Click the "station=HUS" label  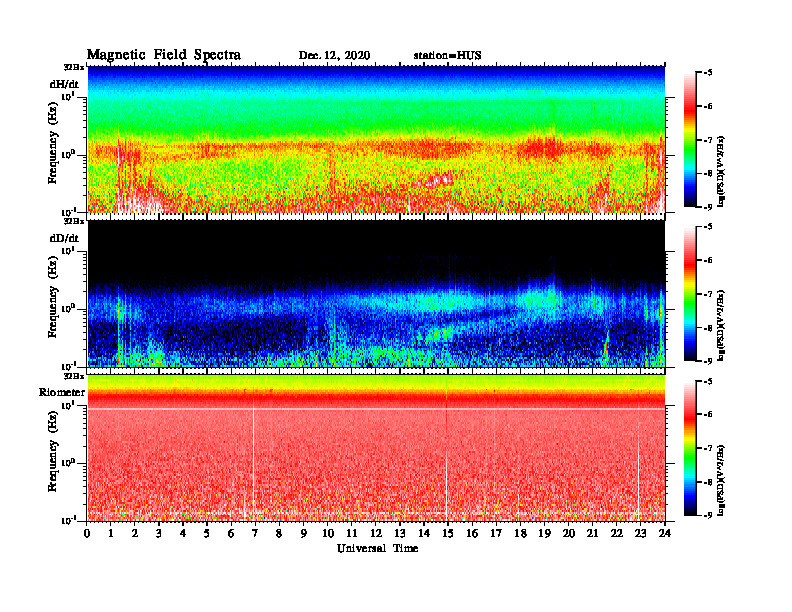tap(448, 56)
